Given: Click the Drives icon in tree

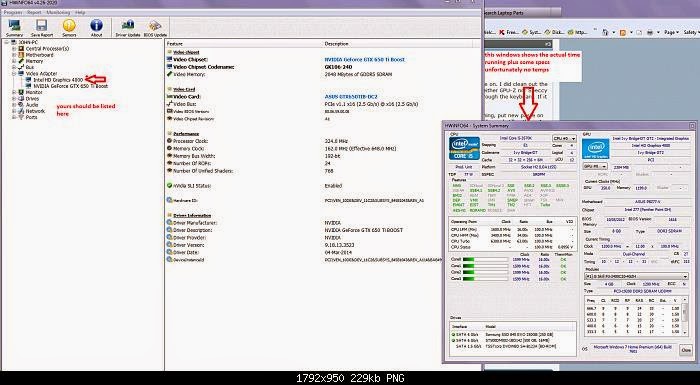Looking at the screenshot, I should point(21,98).
